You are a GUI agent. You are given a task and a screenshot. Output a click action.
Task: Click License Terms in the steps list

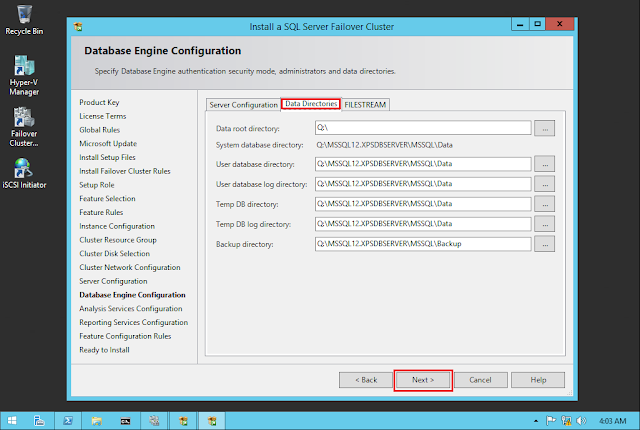(x=103, y=116)
